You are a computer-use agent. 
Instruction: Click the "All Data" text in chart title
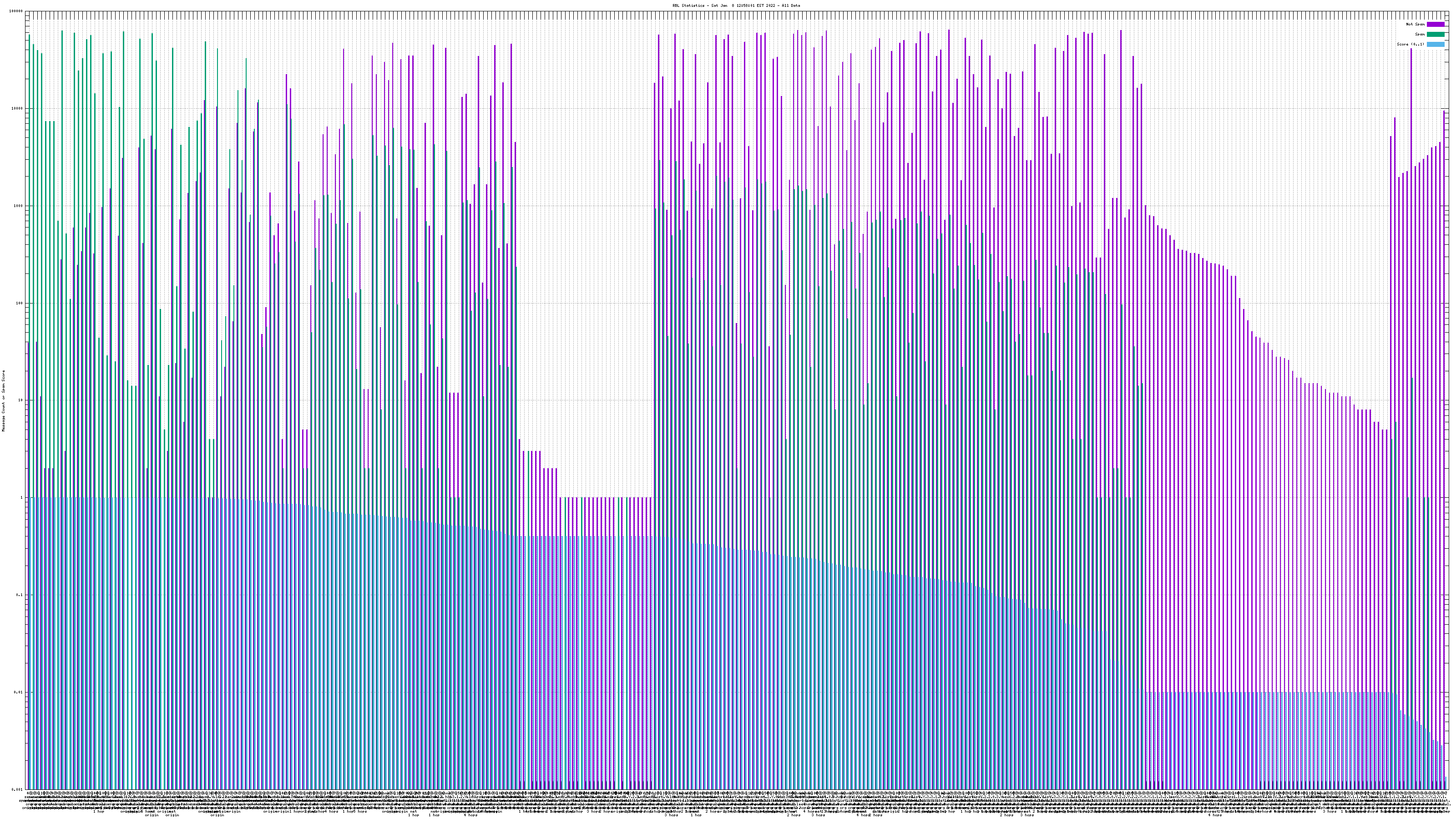coord(791,5)
